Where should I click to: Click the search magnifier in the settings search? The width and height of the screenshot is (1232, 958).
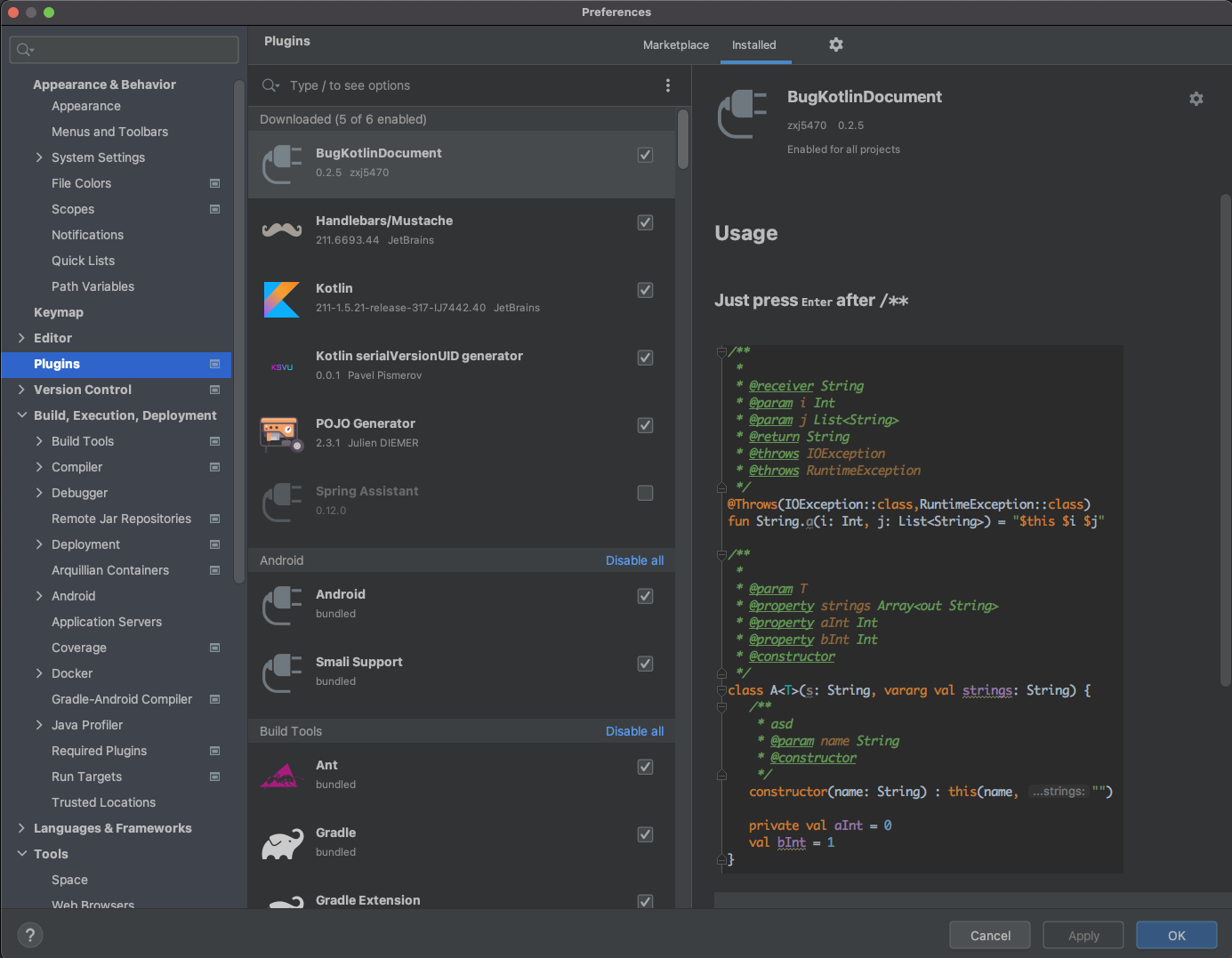tap(25, 50)
